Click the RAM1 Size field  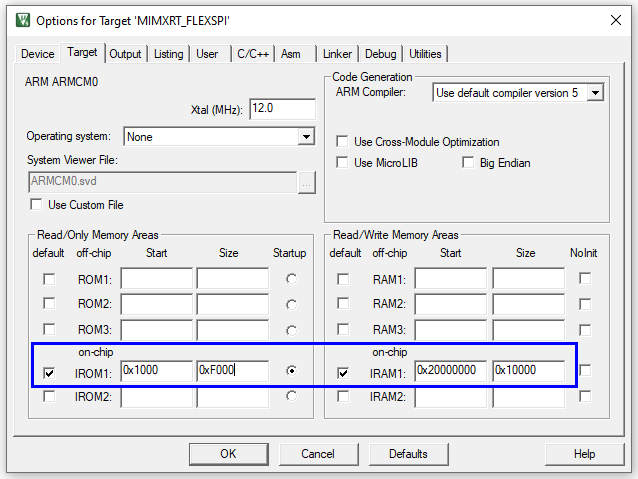(529, 279)
